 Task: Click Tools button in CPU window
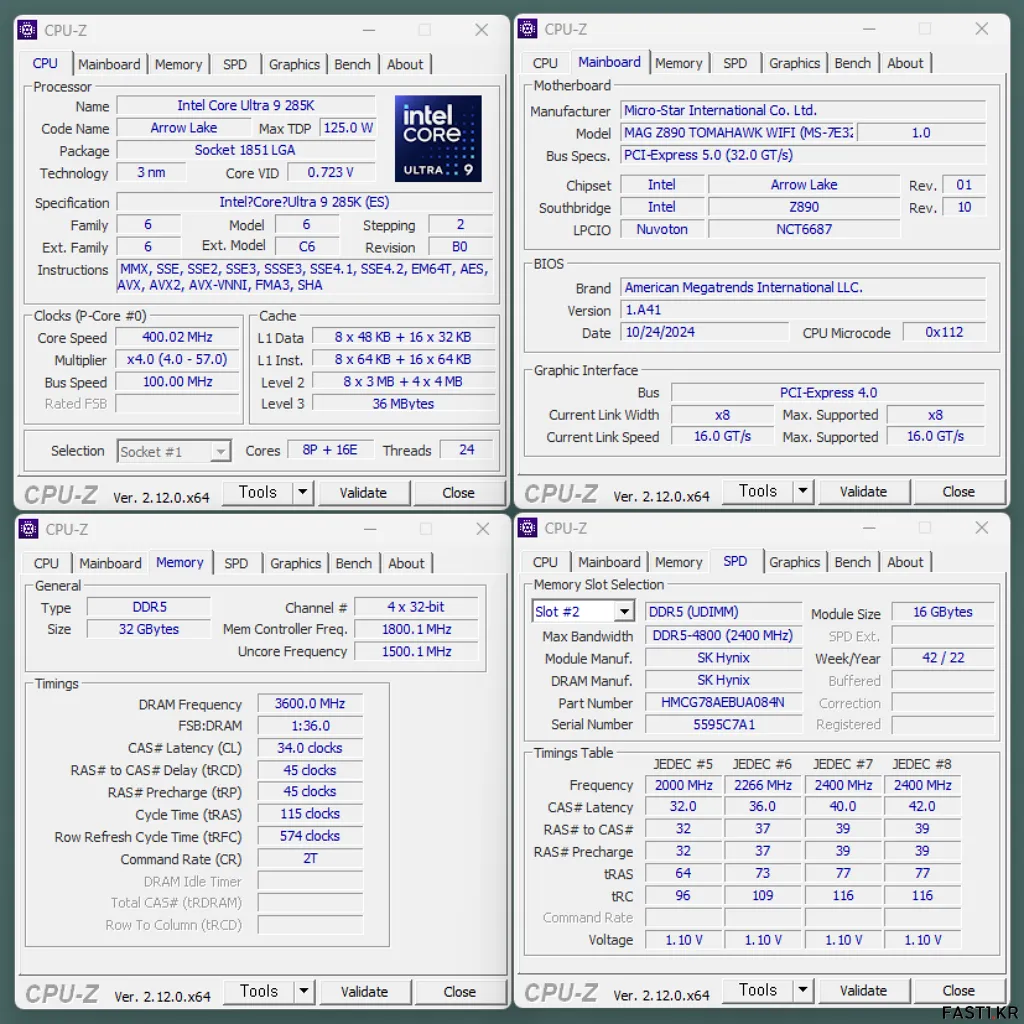point(258,492)
